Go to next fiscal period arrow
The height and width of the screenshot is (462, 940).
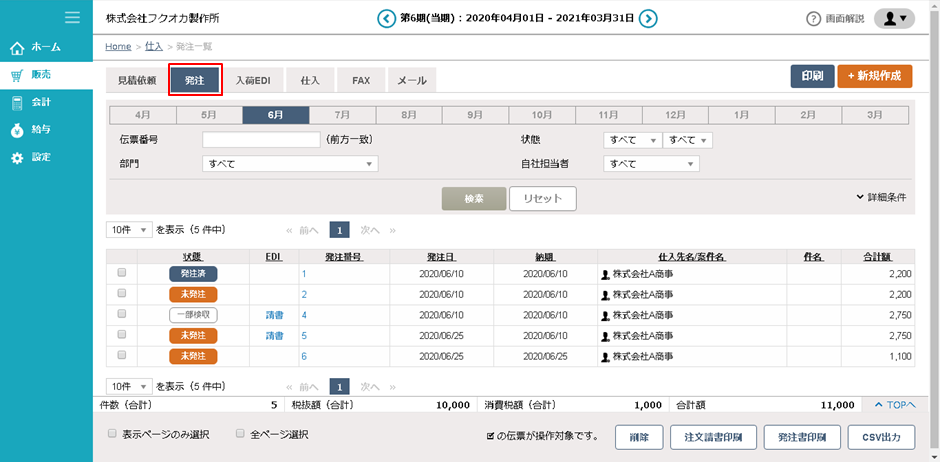coord(648,18)
